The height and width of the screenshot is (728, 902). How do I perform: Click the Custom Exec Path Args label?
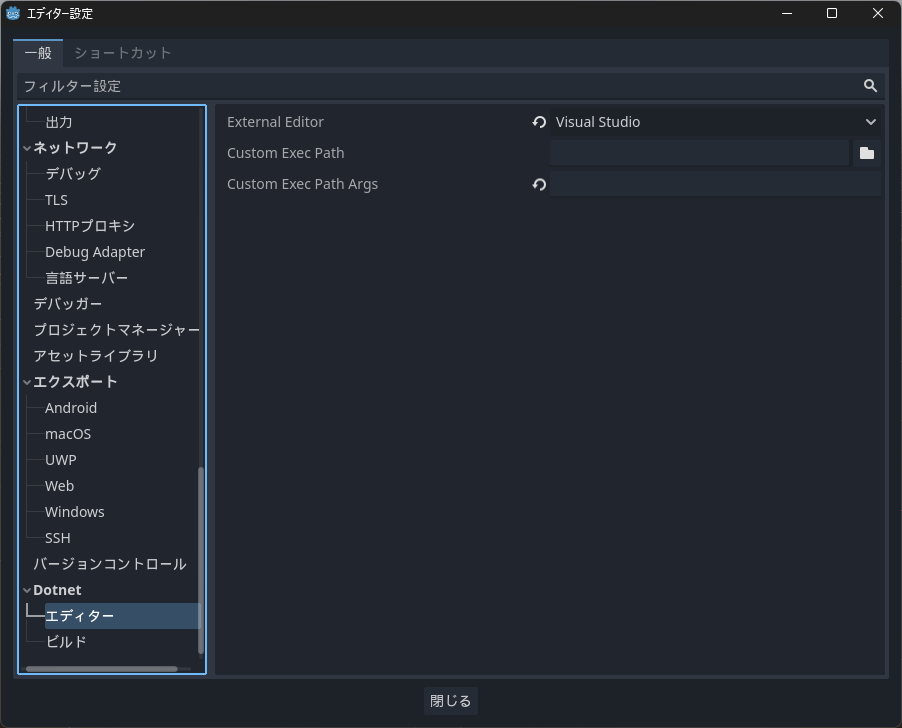click(302, 184)
